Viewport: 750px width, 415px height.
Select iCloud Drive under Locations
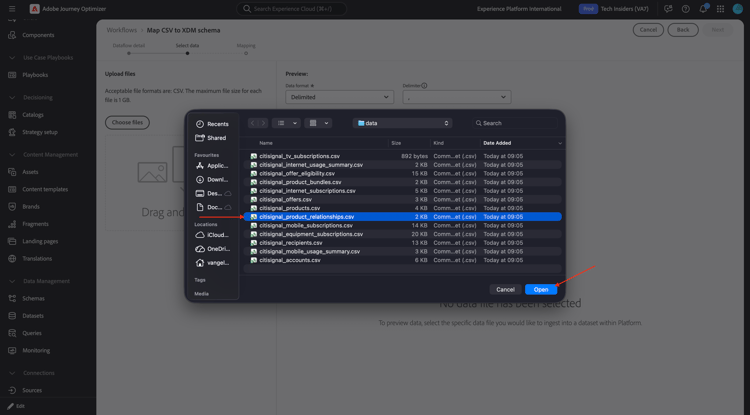click(212, 235)
